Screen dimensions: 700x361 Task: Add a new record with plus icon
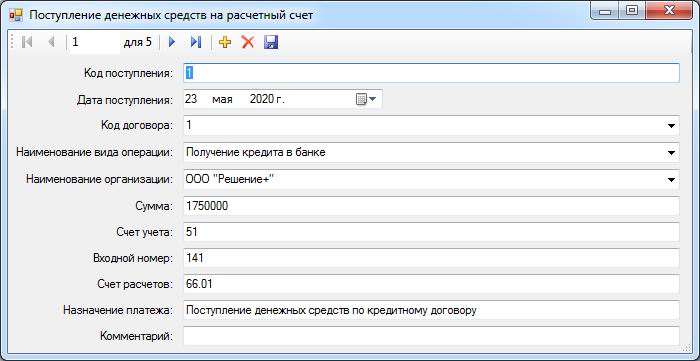point(225,42)
